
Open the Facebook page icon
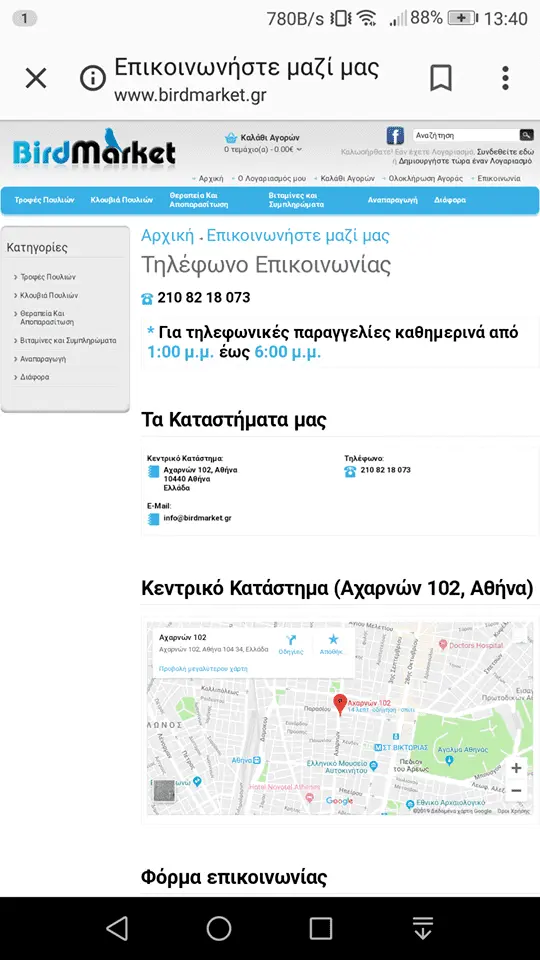point(395,136)
